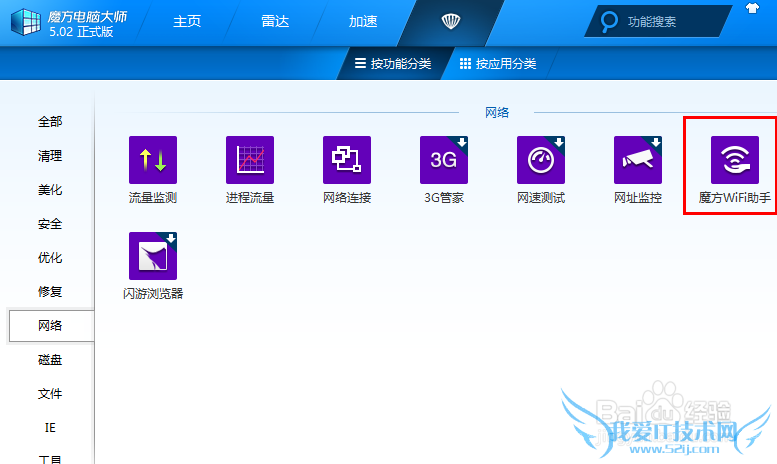Start the 网速测试 speed test tool
This screenshot has height=464, width=777.
[541, 160]
